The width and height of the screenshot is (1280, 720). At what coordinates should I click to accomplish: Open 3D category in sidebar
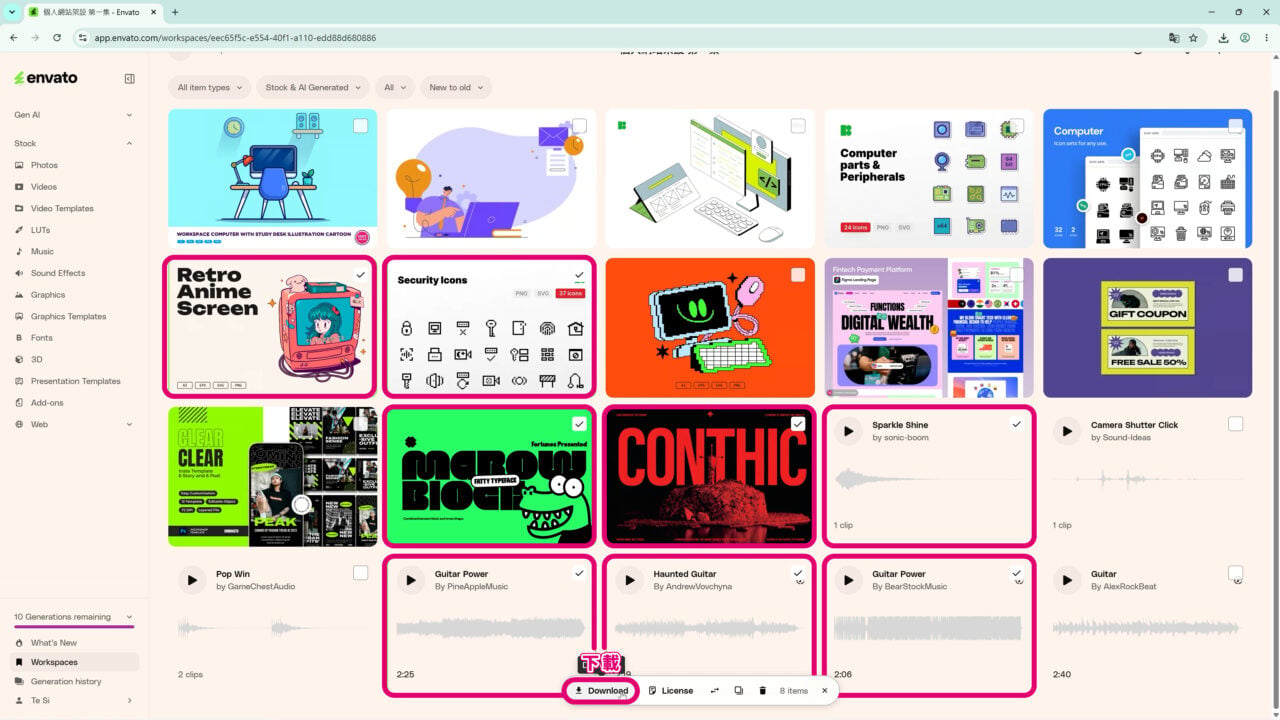[x=37, y=359]
